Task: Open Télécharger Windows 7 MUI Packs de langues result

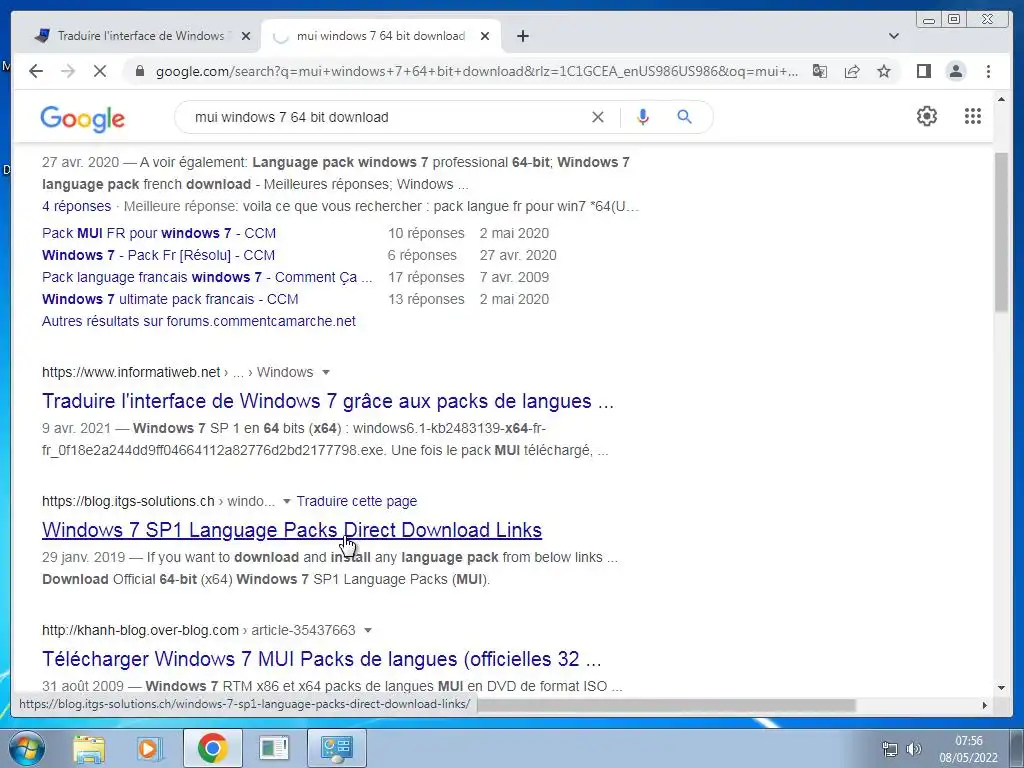Action: [321, 659]
